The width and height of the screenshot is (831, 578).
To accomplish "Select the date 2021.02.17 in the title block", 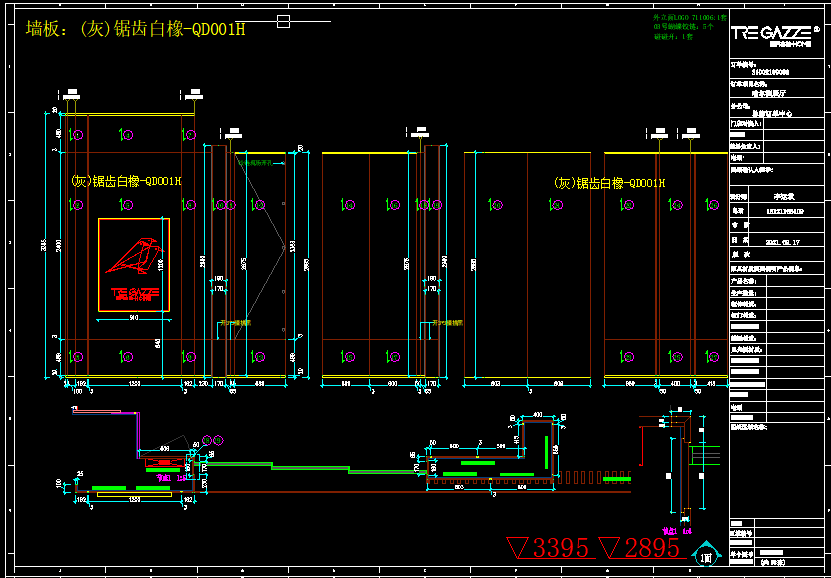I will point(782,242).
